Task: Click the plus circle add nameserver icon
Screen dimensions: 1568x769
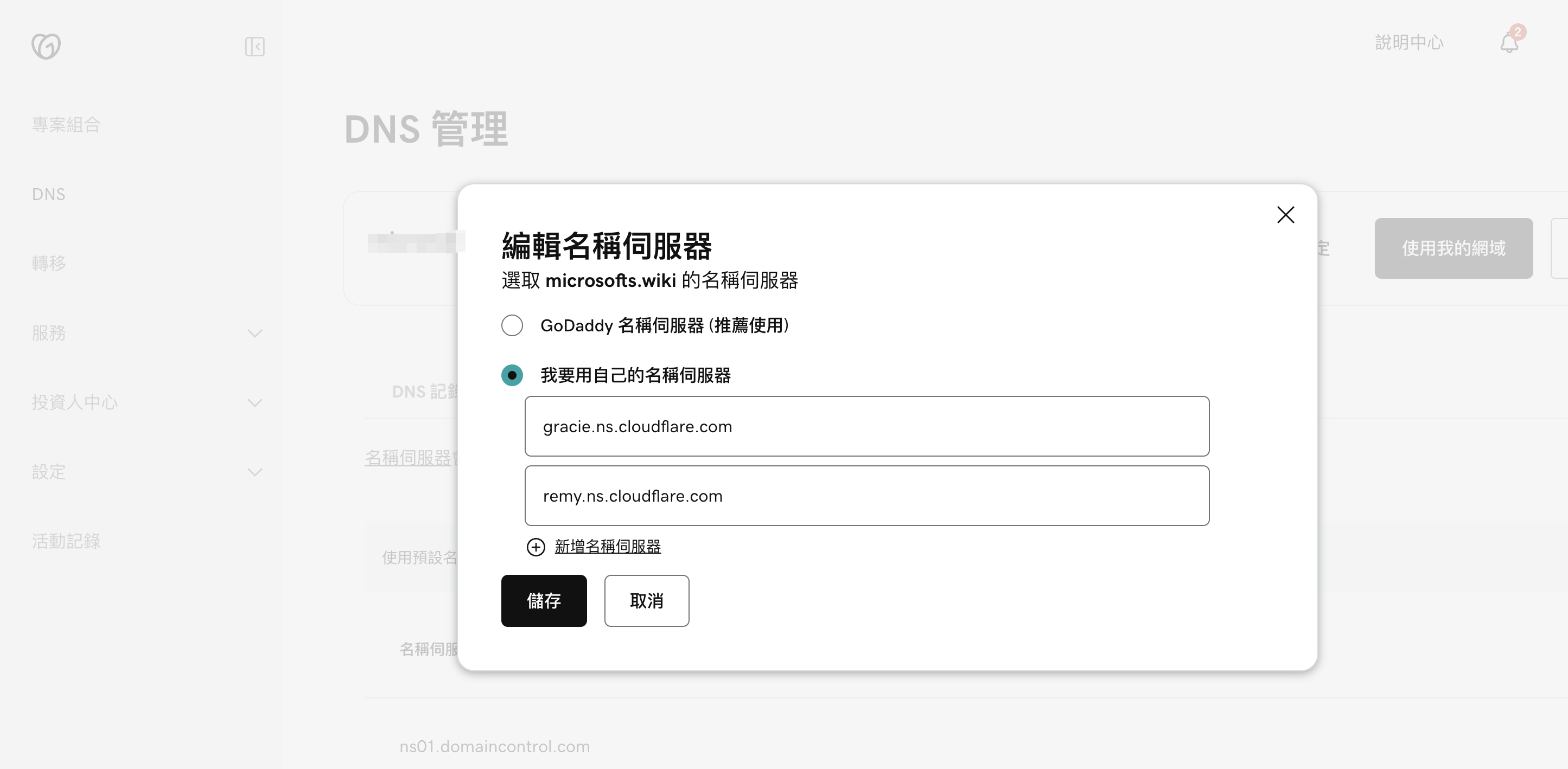Action: [536, 547]
